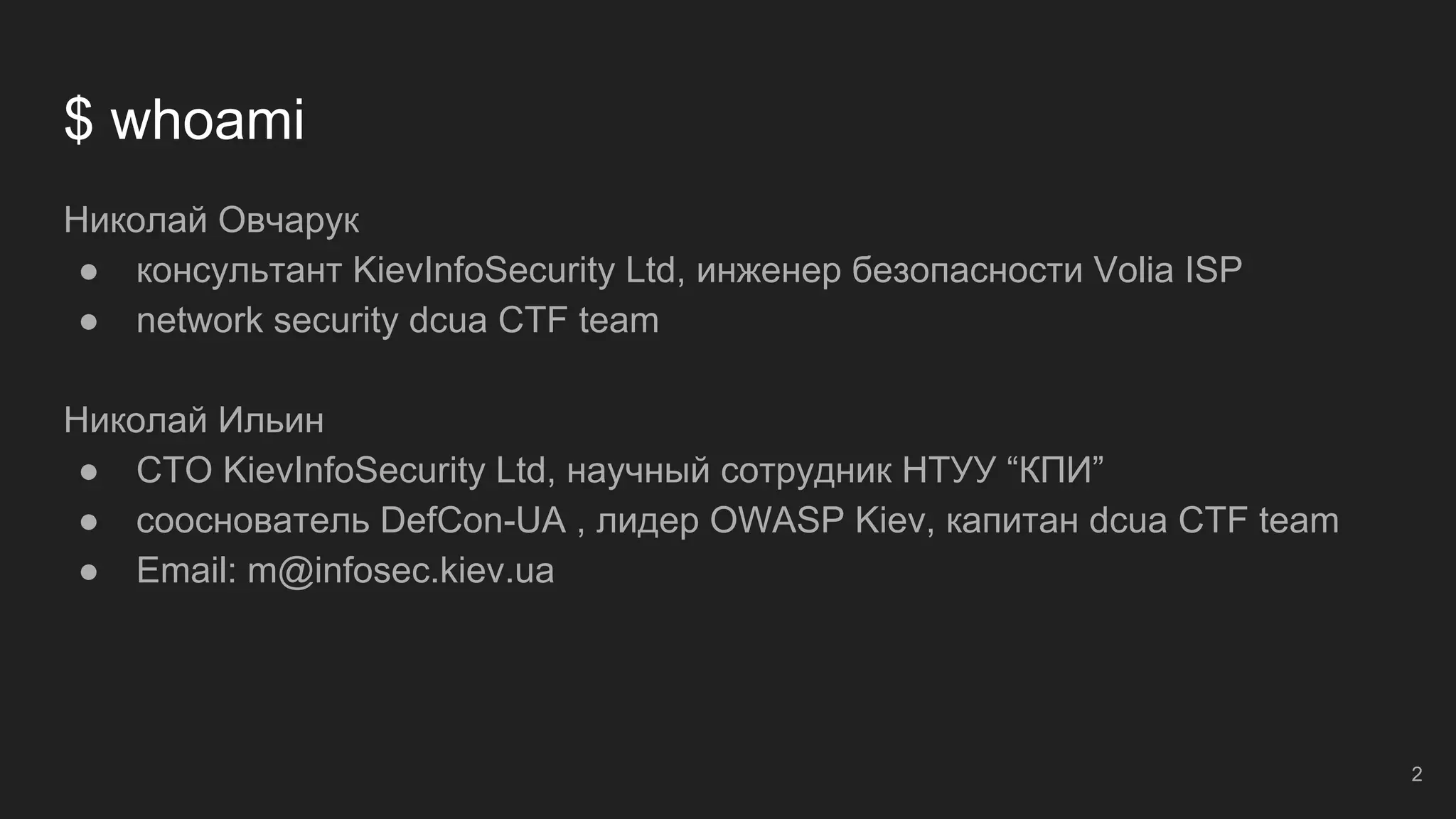Viewport: 1456px width, 819px height.
Task: Open the m@infosec.kiev.ua email address
Action: coord(400,571)
